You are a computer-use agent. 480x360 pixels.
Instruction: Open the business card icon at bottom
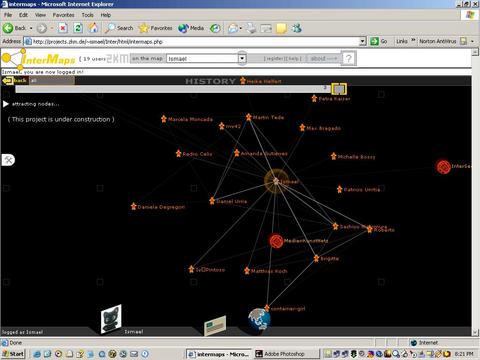click(215, 326)
